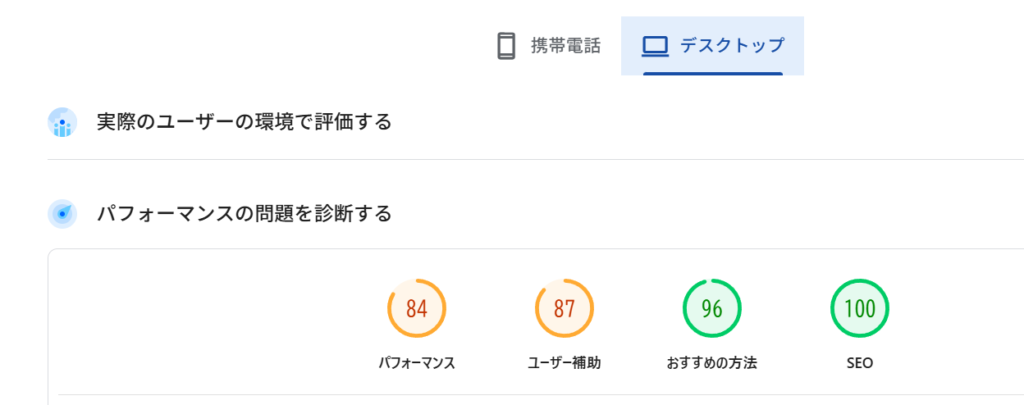Click the blue underline beneath デスクトップ tab
Viewport: 1024px width, 405px height.
tap(712, 73)
